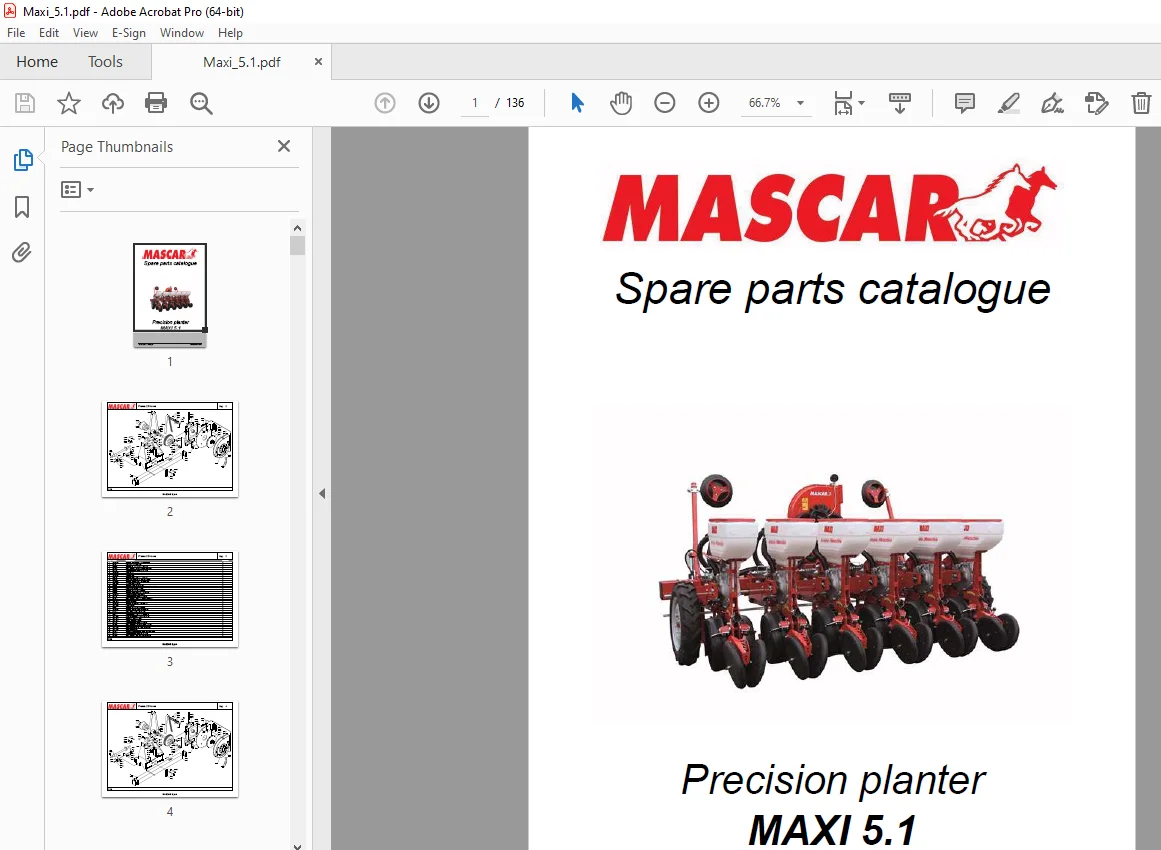Click thumbnail scrollbar down arrow
This screenshot has width=1161, height=850.
(298, 846)
